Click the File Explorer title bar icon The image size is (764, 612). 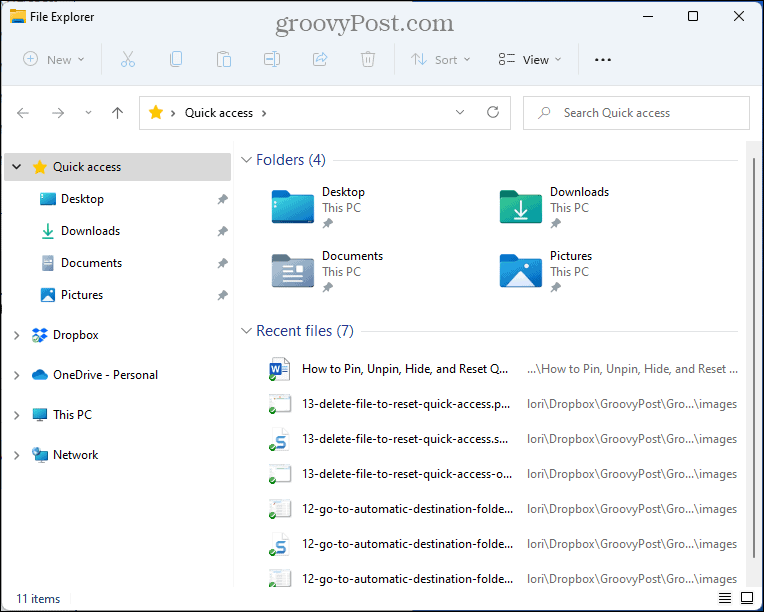coord(18,17)
